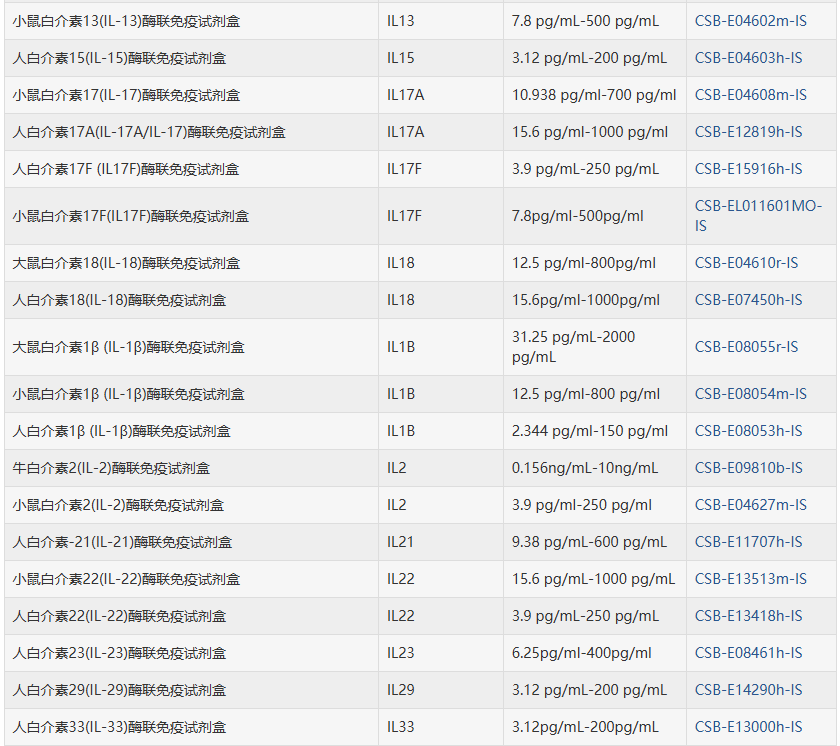Open product link CSB-E04603h-IS

click(x=748, y=58)
